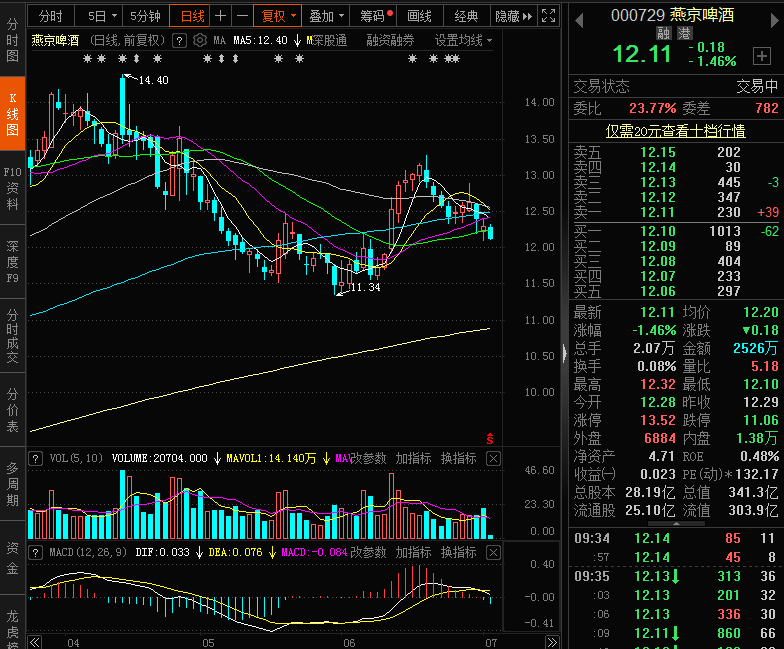Click 加指标 in MACD panel
This screenshot has width=784, height=649.
[414, 552]
